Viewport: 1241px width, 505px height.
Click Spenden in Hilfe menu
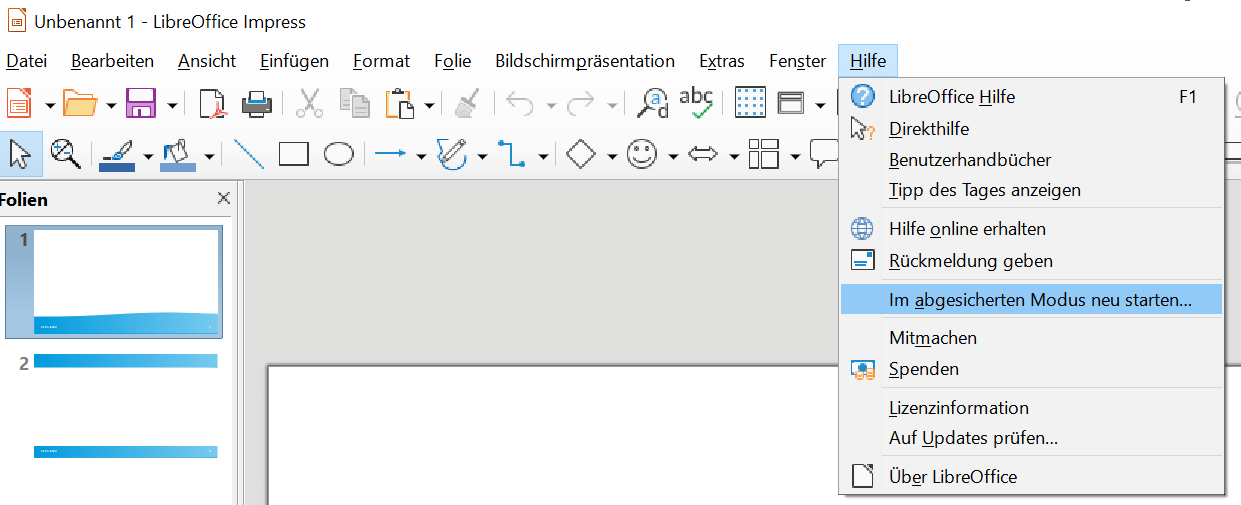tap(1031, 369)
